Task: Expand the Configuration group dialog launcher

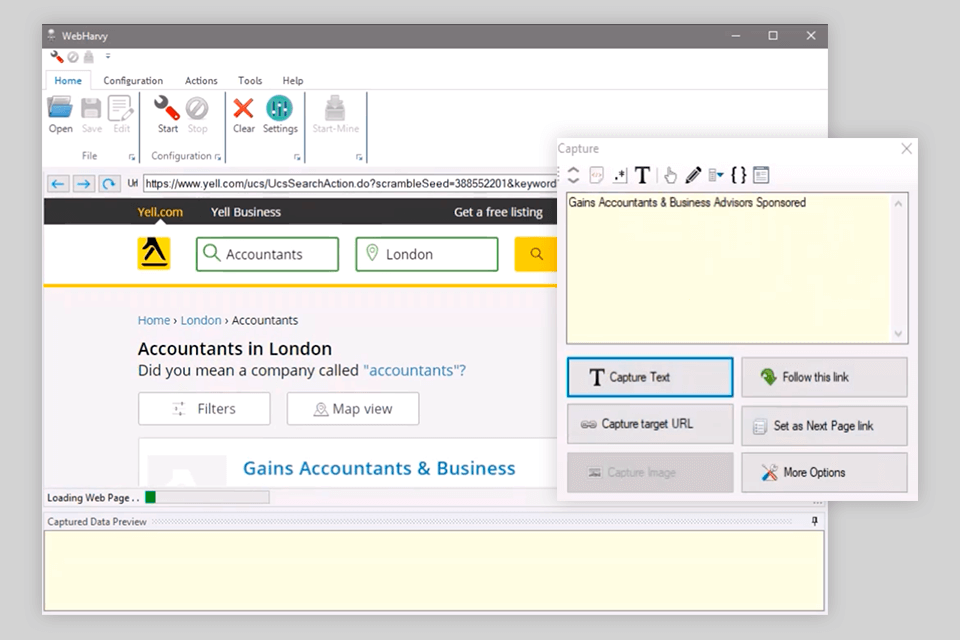Action: 218,157
